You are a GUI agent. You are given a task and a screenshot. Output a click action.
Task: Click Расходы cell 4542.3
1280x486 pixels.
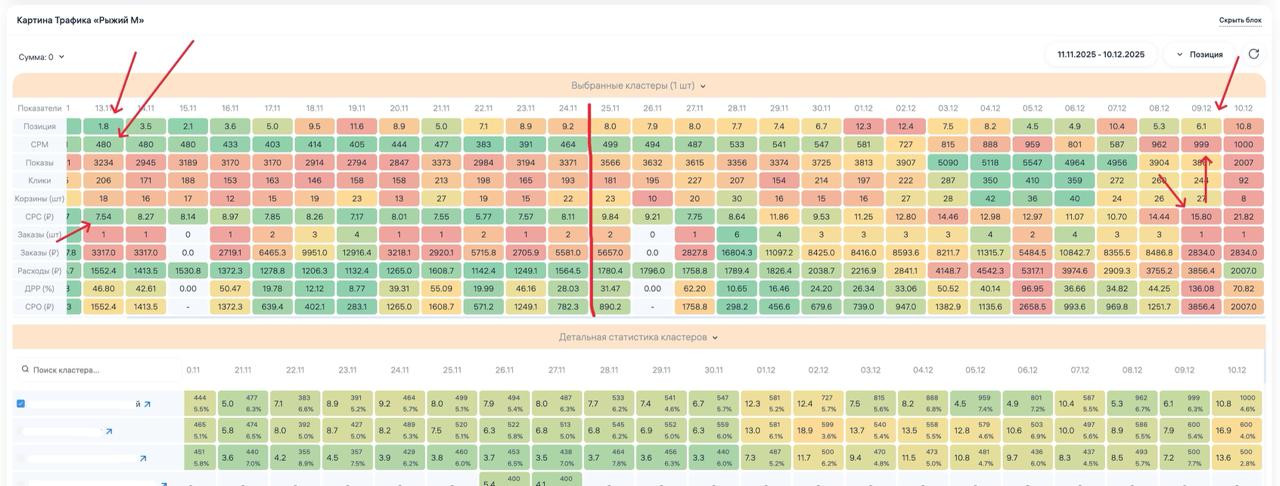990,270
